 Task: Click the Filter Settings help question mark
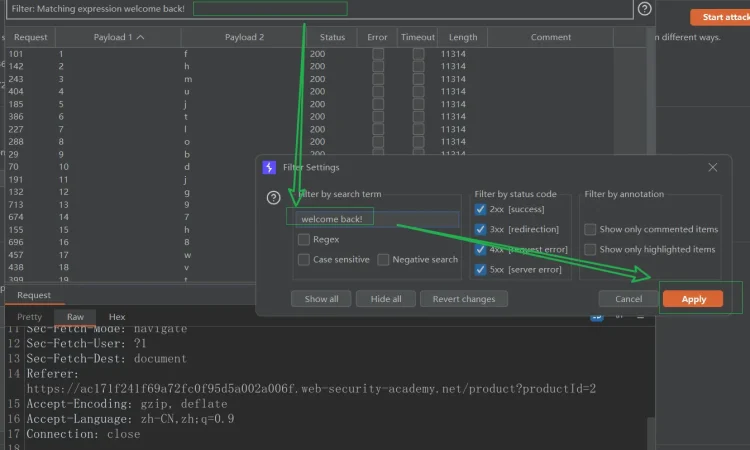274,198
